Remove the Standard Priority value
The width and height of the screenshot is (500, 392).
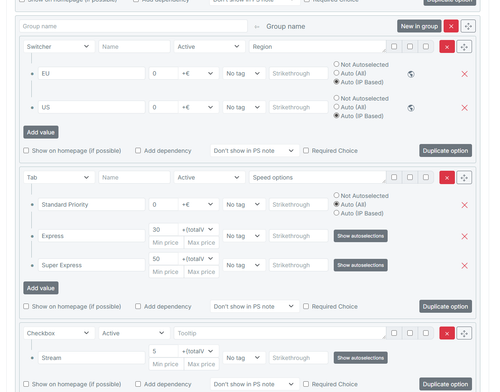pyautogui.click(x=464, y=205)
